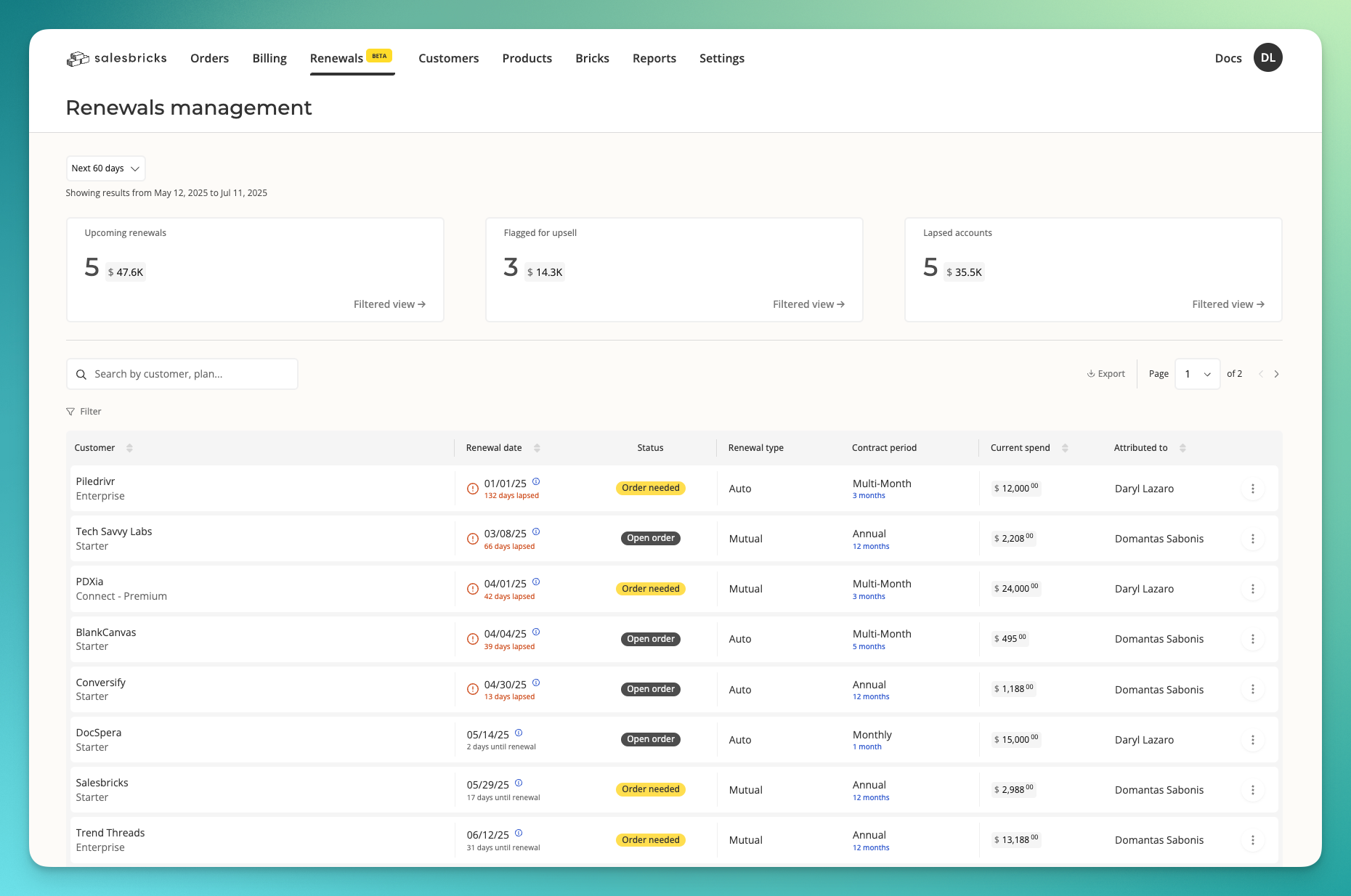Click '1 month' under Monthly
1351x896 pixels.
(x=867, y=747)
